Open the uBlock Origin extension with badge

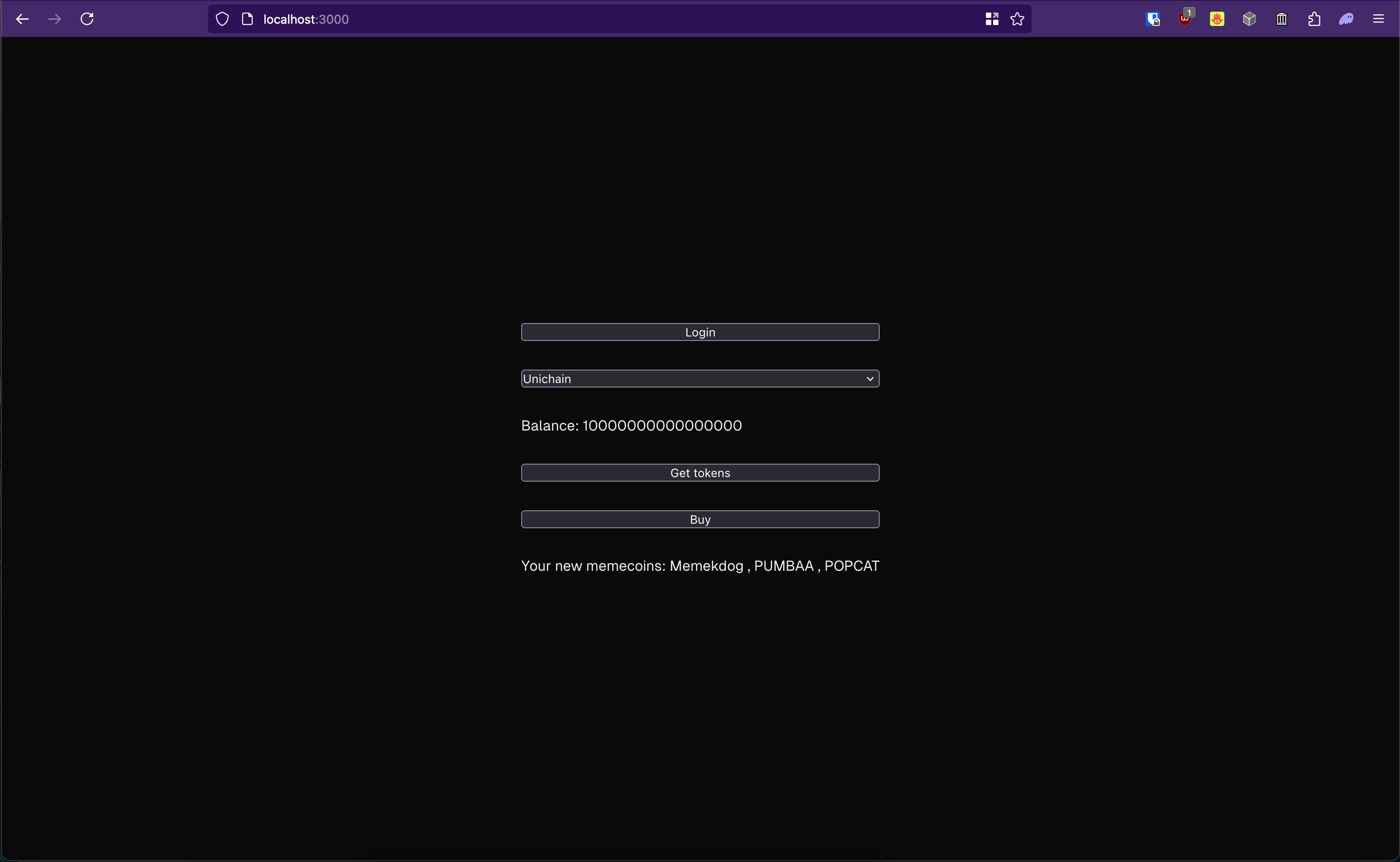click(1186, 18)
